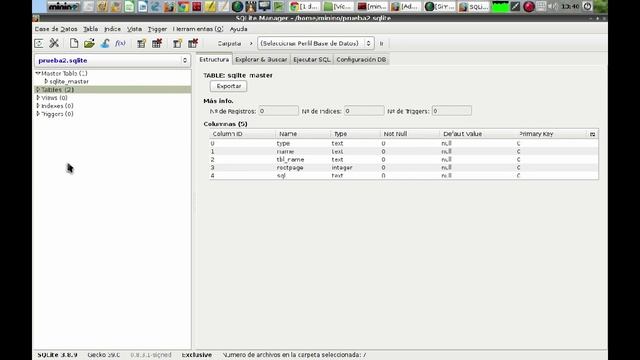Image resolution: width=640 pixels, height=360 pixels.
Task: Expand the sqlite_master tree node arrow
Action: click(46, 81)
